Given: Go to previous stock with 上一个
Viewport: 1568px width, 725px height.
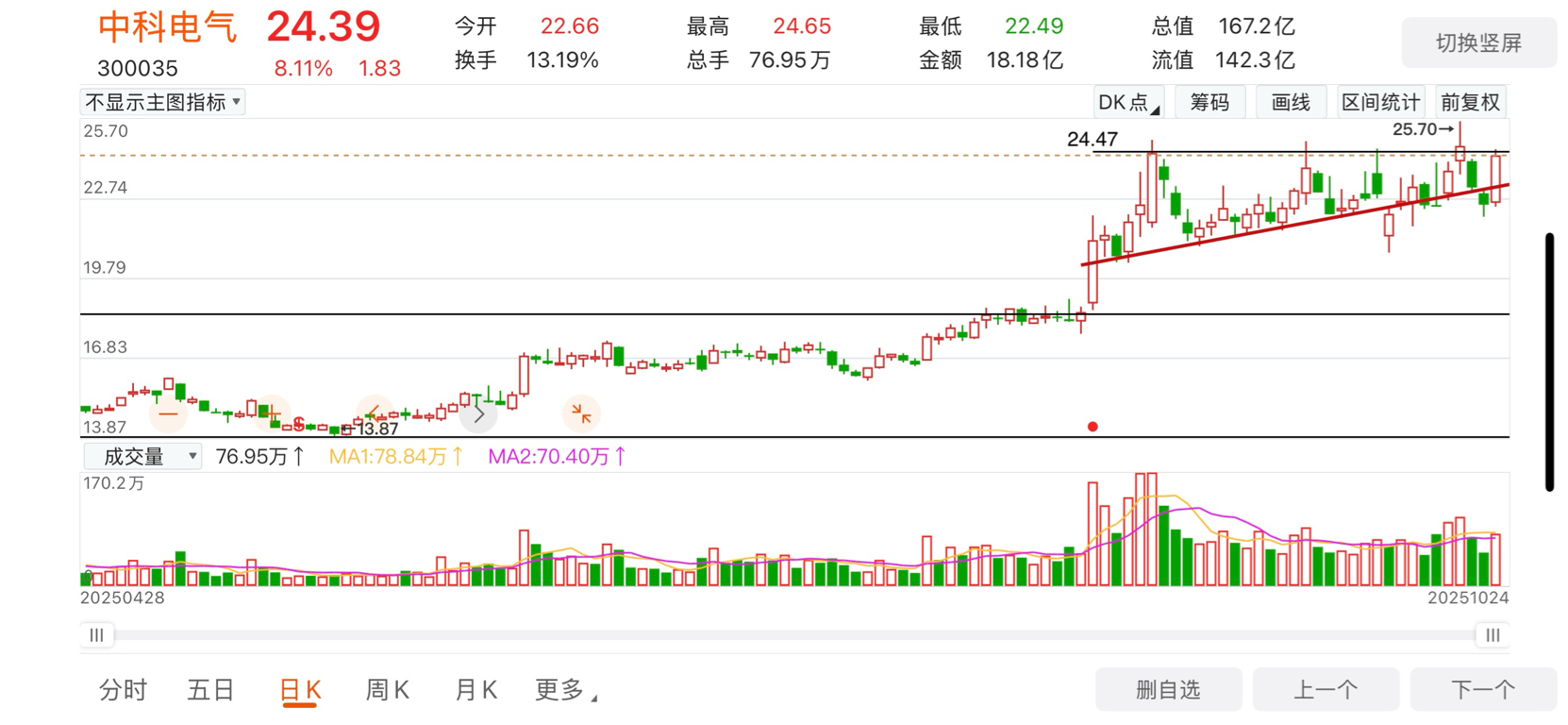Looking at the screenshot, I should click(1326, 690).
